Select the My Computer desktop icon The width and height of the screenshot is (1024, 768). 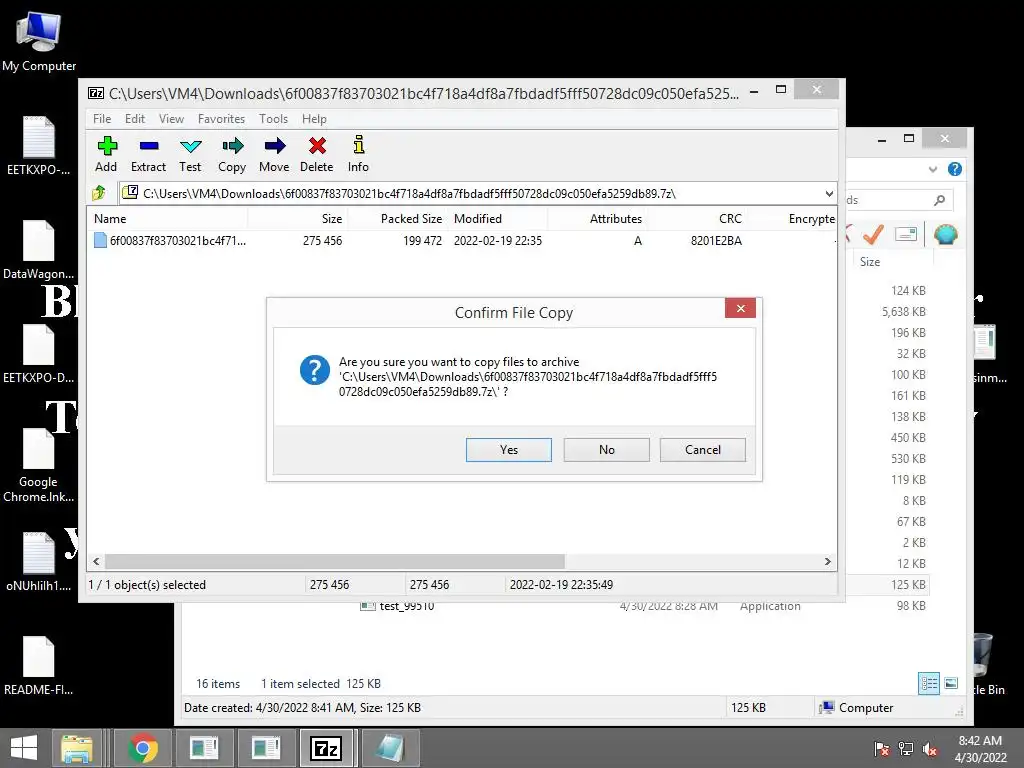click(x=39, y=42)
